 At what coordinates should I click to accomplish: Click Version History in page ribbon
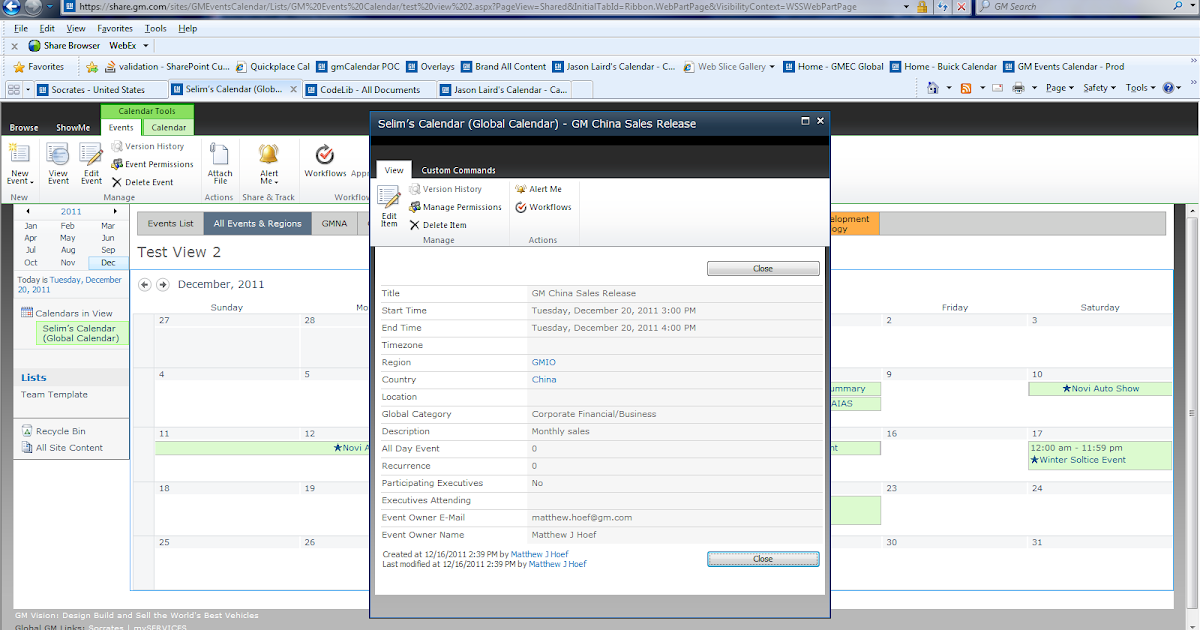148,146
